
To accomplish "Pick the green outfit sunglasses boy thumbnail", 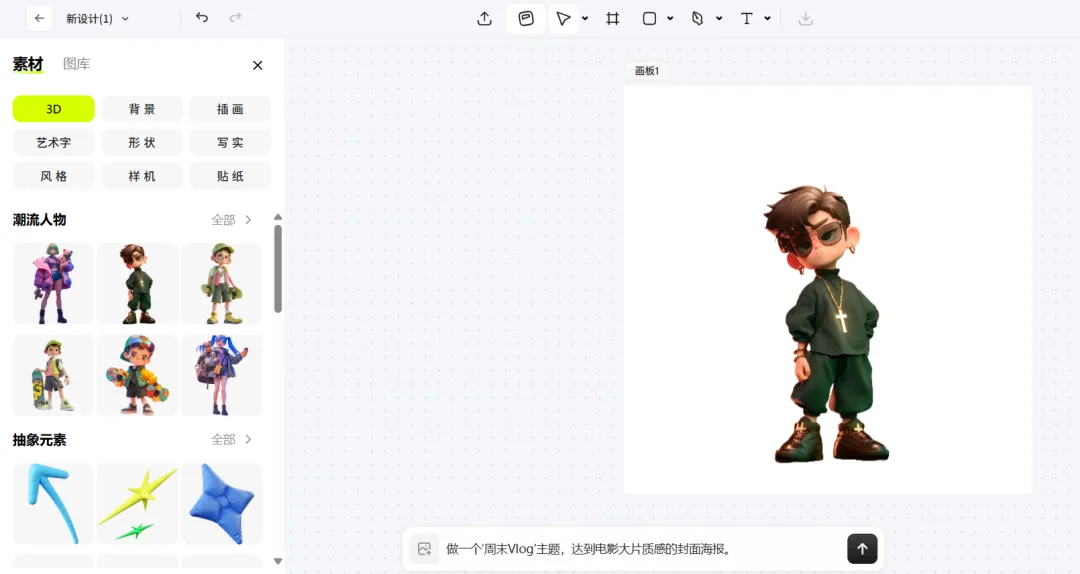I will [x=137, y=283].
